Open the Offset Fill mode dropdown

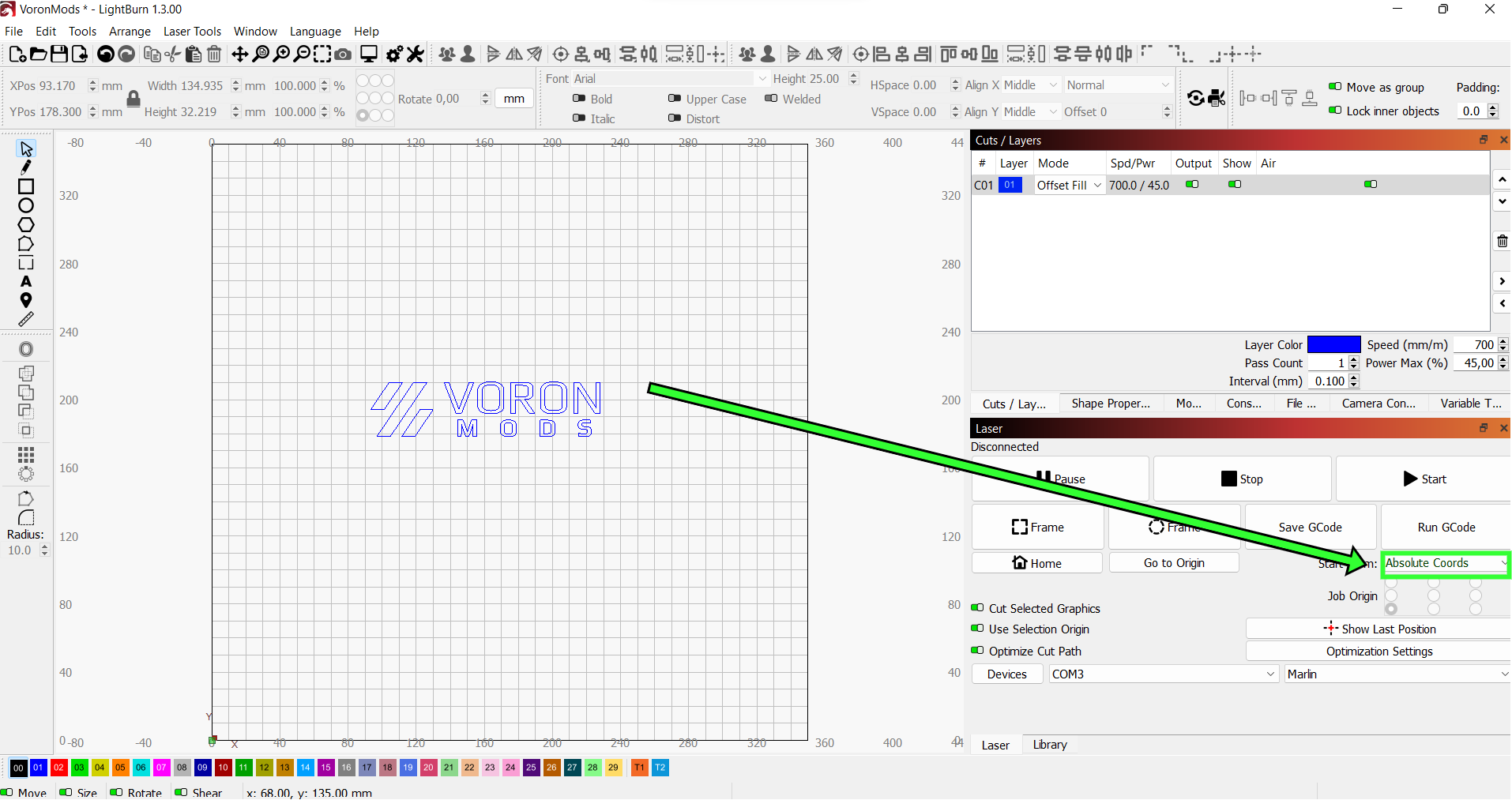(x=1069, y=185)
